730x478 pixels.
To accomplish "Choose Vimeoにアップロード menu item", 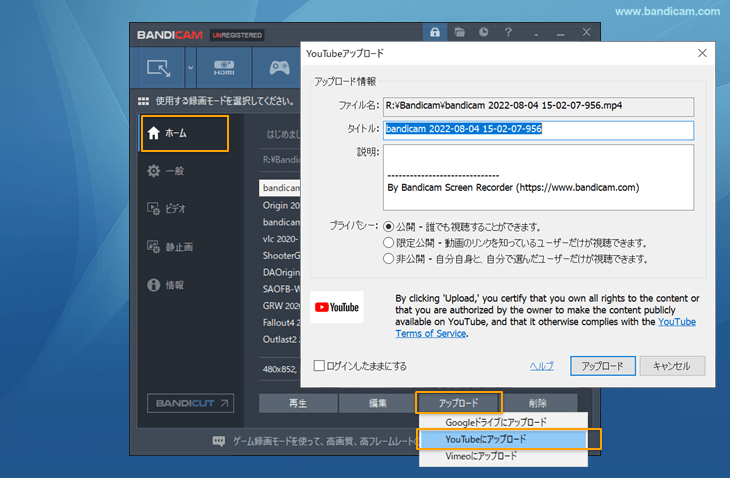I will 503,456.
